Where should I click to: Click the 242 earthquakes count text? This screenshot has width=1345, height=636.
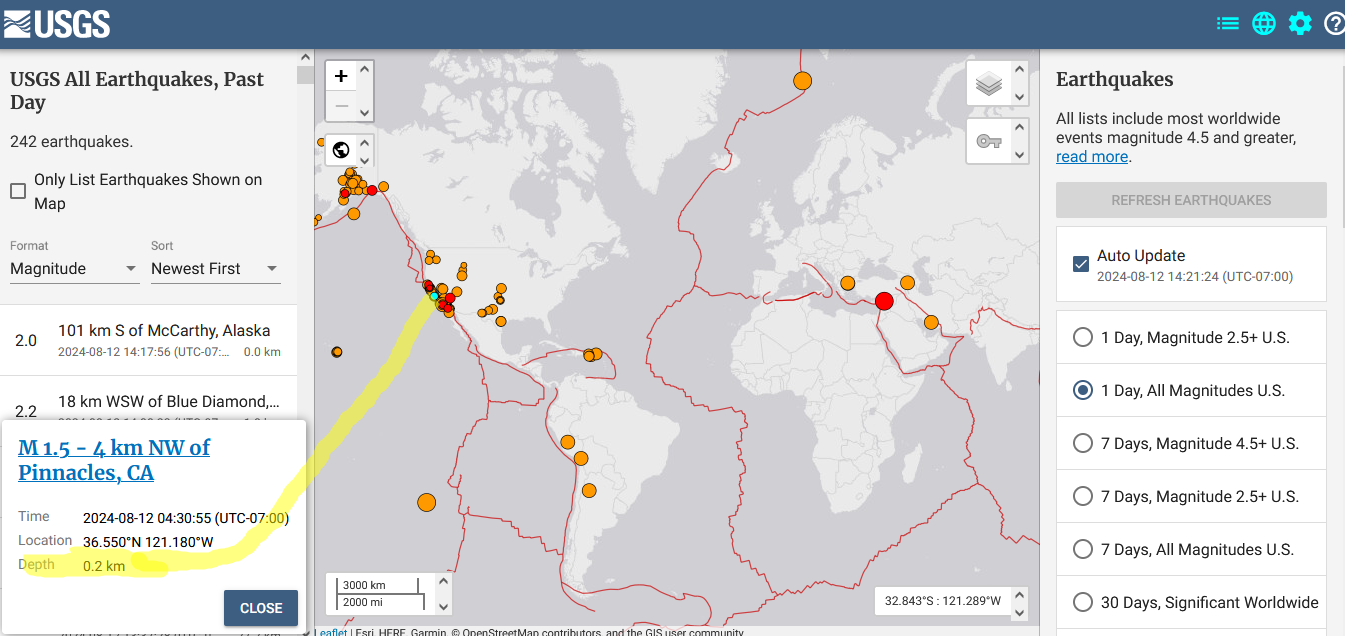click(x=71, y=142)
